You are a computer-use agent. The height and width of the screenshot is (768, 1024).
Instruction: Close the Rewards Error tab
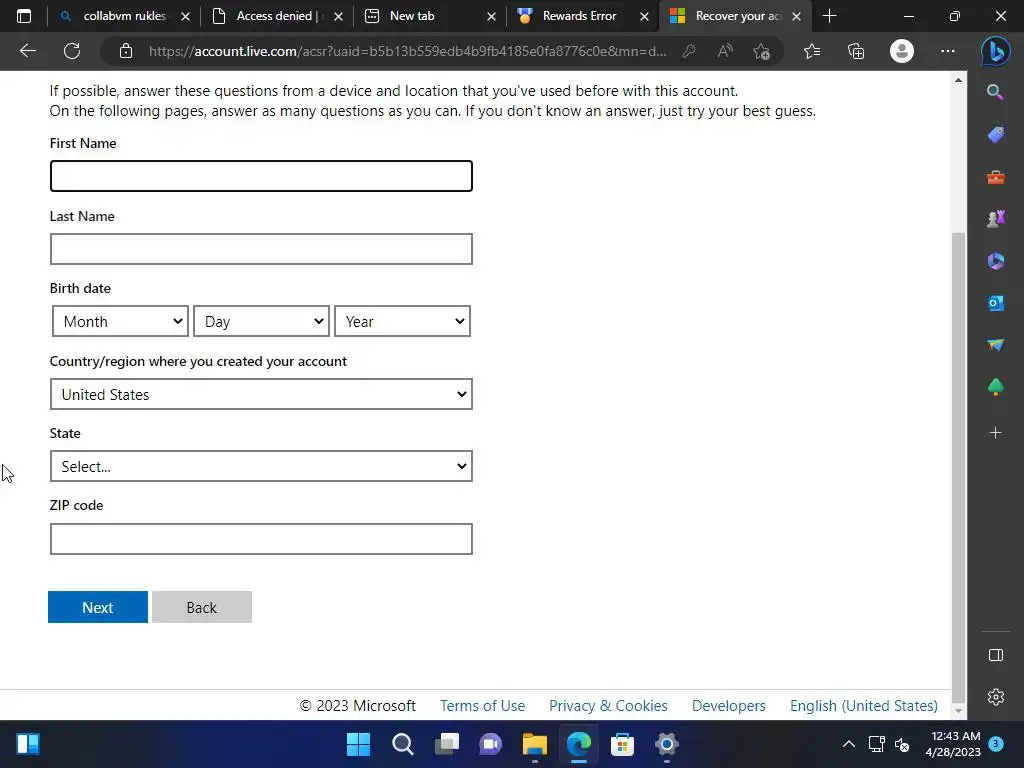(644, 16)
